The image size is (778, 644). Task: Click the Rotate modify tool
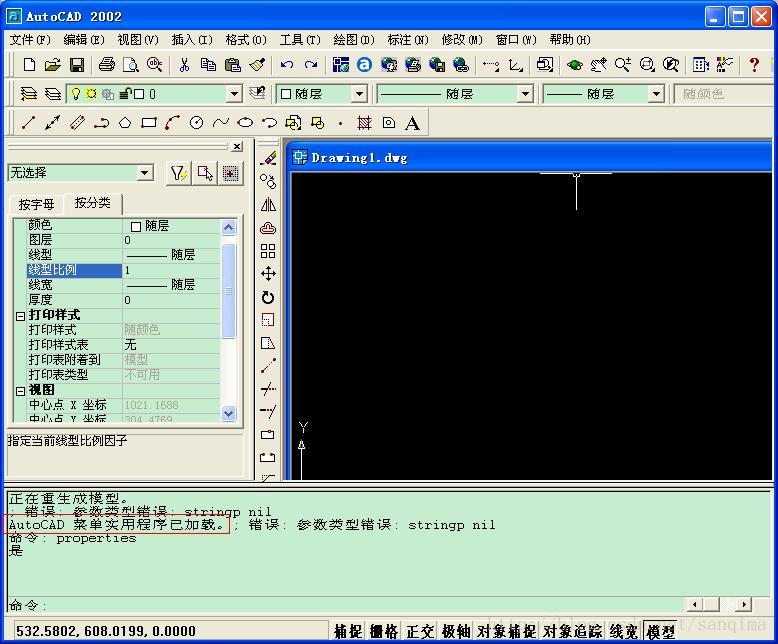(x=268, y=297)
